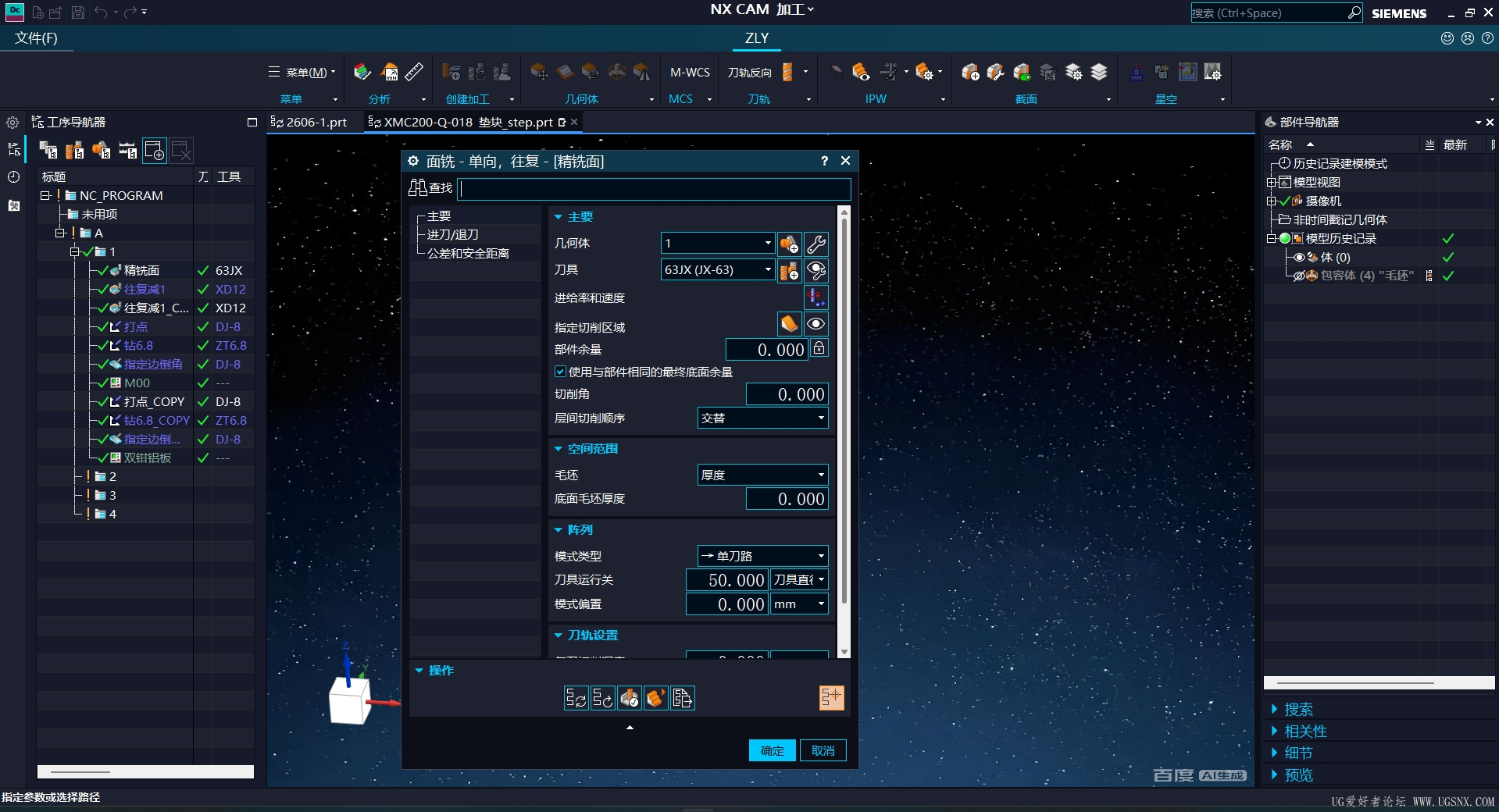This screenshot has height=812, width=1499.
Task: Click the settings gear in left sidebar
Action: pyautogui.click(x=12, y=123)
